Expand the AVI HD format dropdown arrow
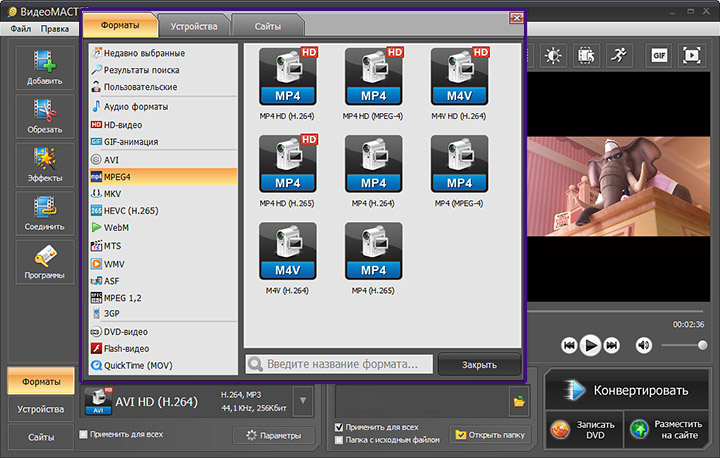Screen dimensions: 720x458 point(303,401)
